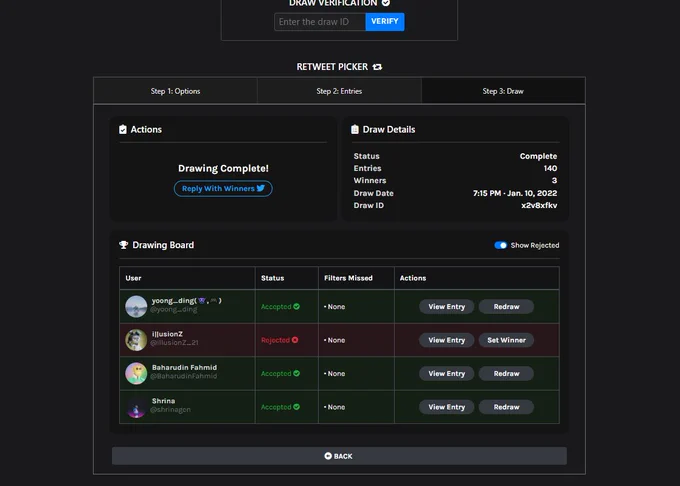Click the Filters Missed column header
Screen dimensions: 680x486
coord(348,278)
